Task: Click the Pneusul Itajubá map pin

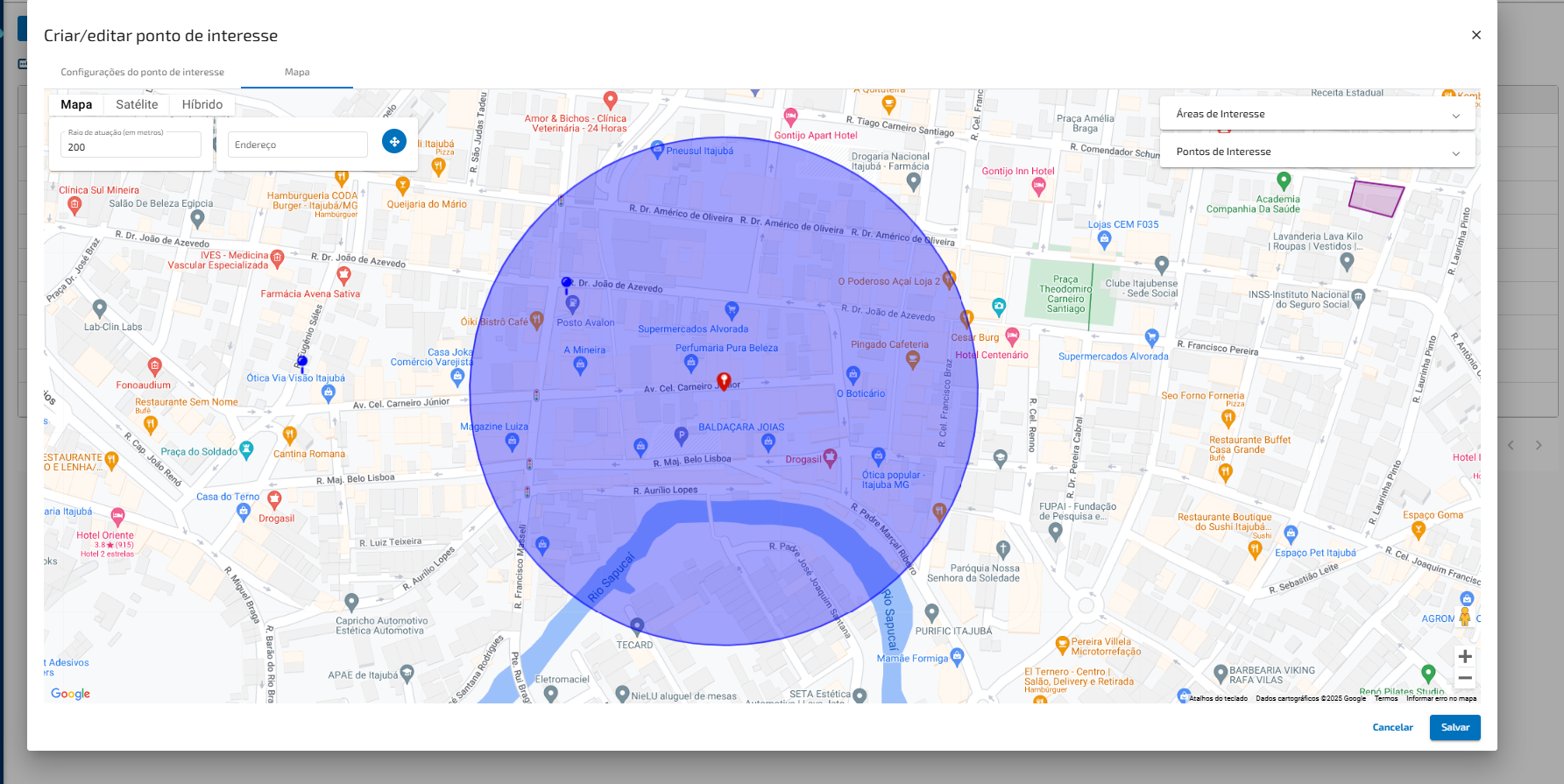Action: pyautogui.click(x=658, y=150)
